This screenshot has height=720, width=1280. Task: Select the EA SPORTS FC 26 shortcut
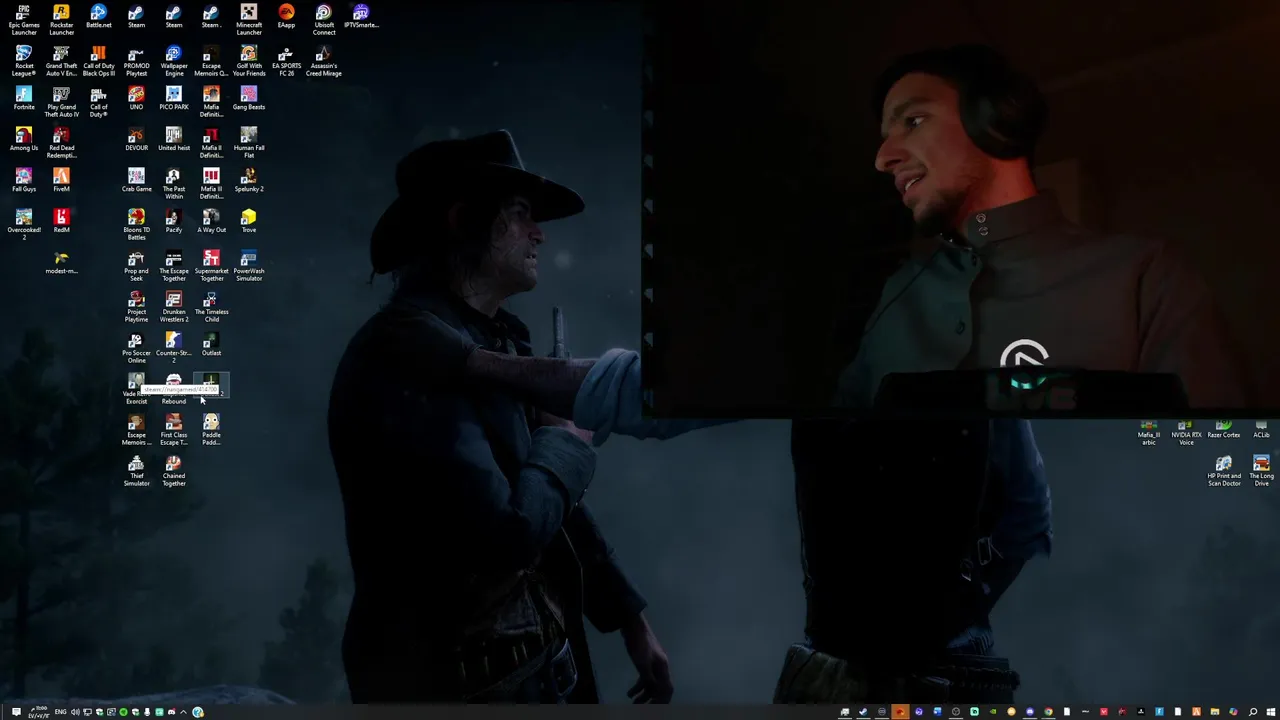pos(286,61)
